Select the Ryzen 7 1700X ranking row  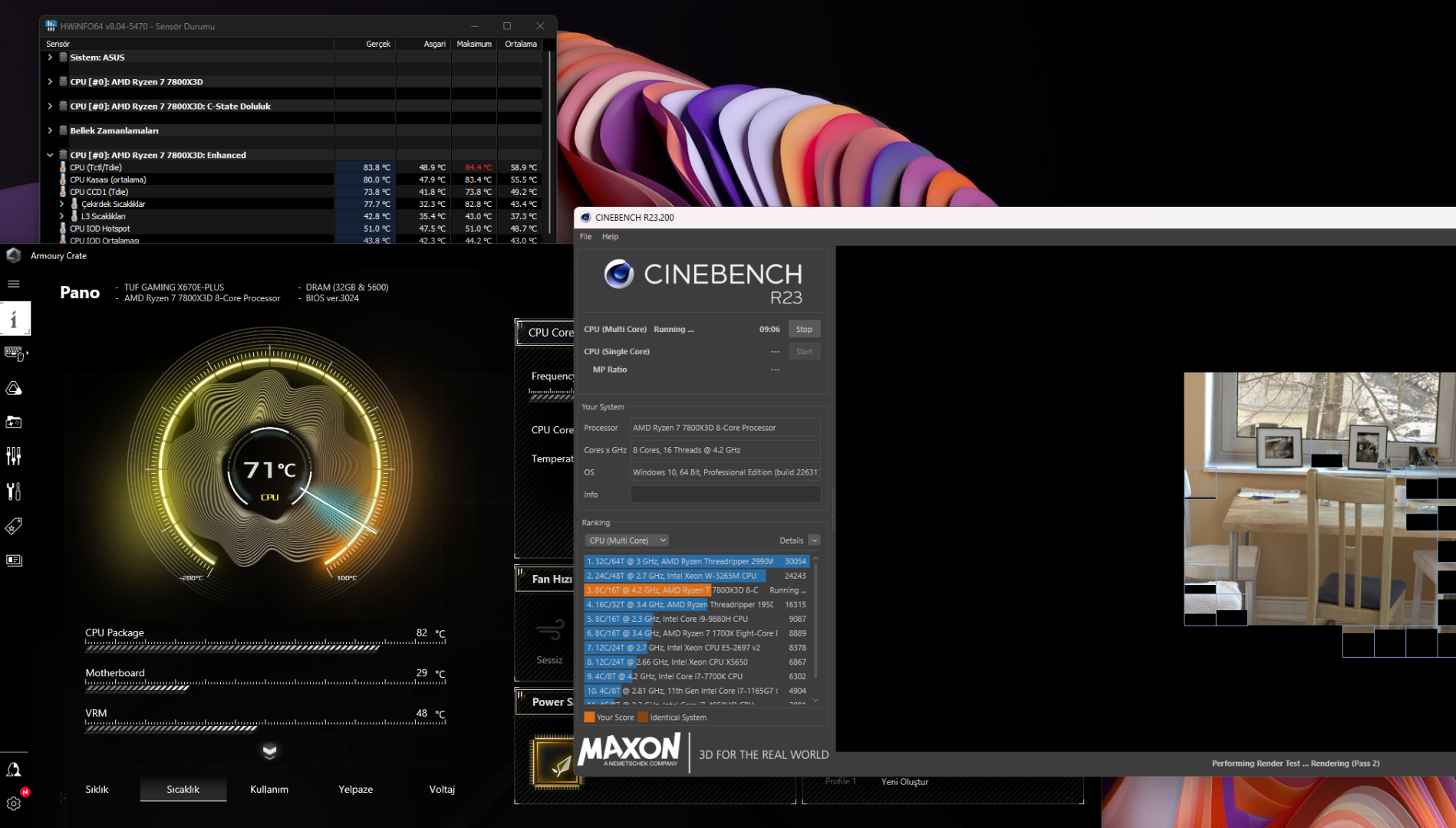[x=696, y=633]
